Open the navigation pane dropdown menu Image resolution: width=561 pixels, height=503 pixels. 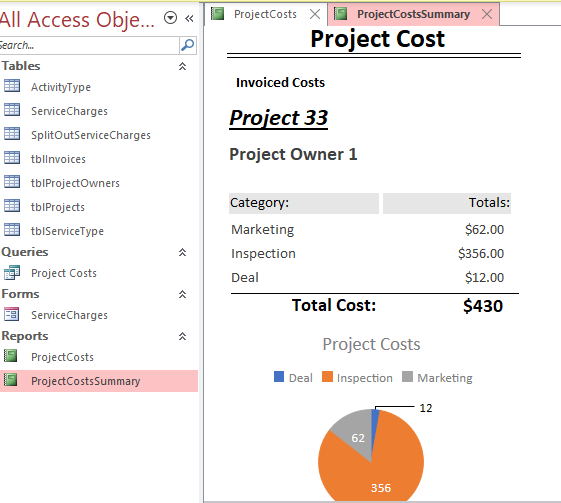pyautogui.click(x=170, y=18)
